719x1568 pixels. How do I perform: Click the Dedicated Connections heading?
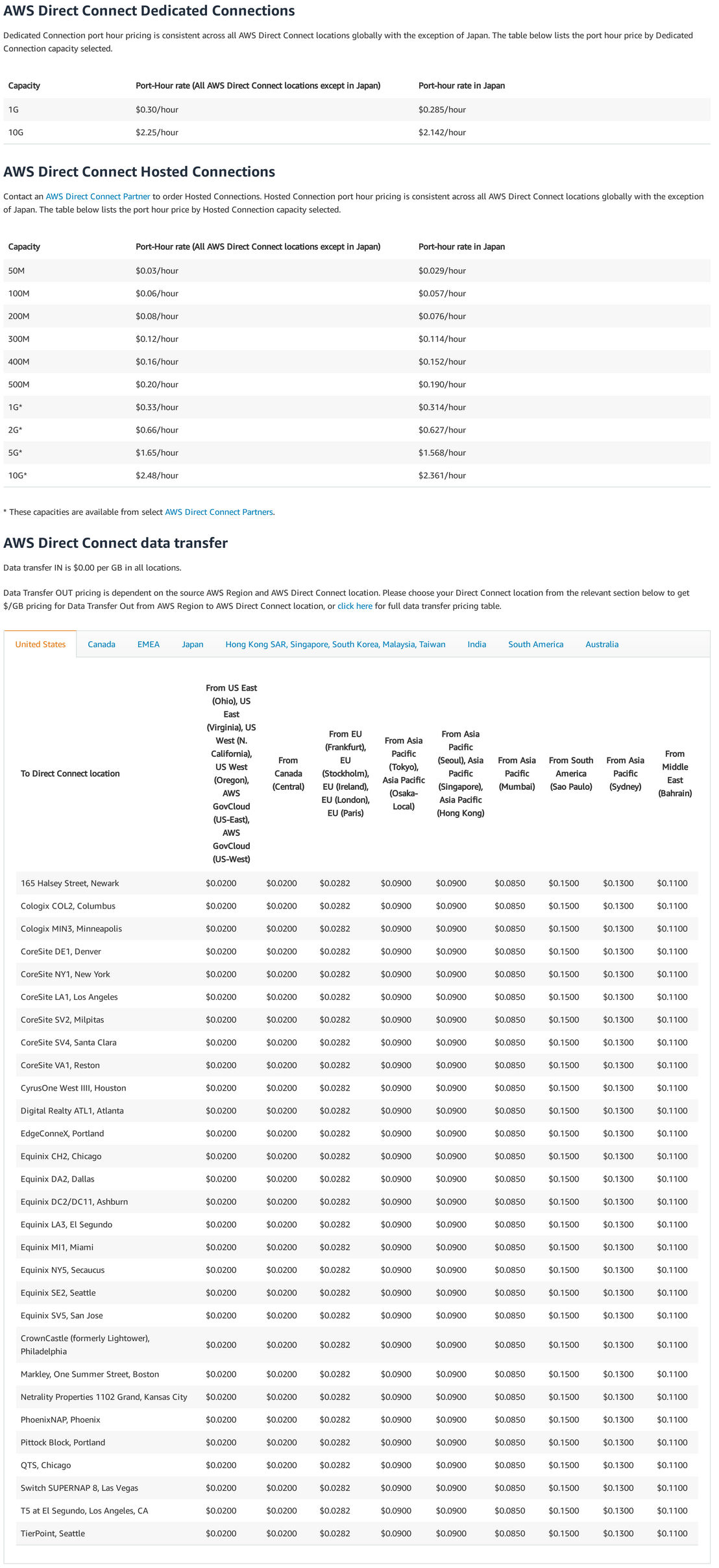point(149,11)
